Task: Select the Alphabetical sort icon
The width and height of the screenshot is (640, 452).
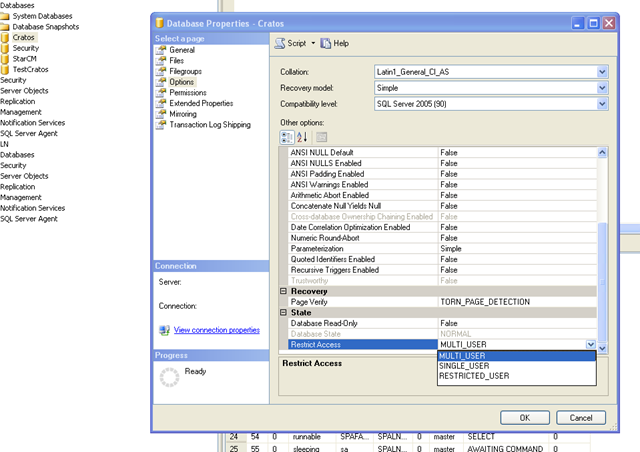Action: pyautogui.click(x=302, y=137)
